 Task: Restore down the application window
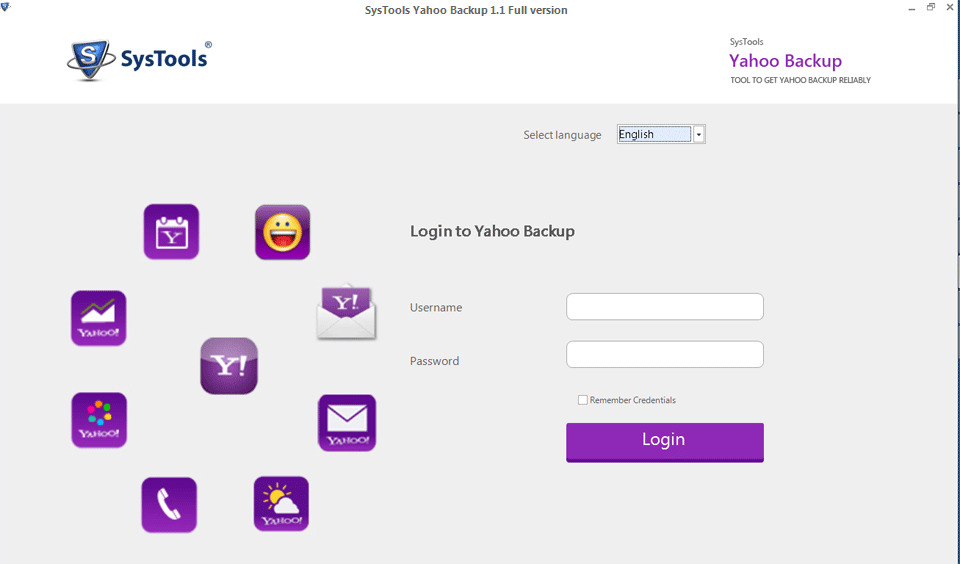coord(931,7)
